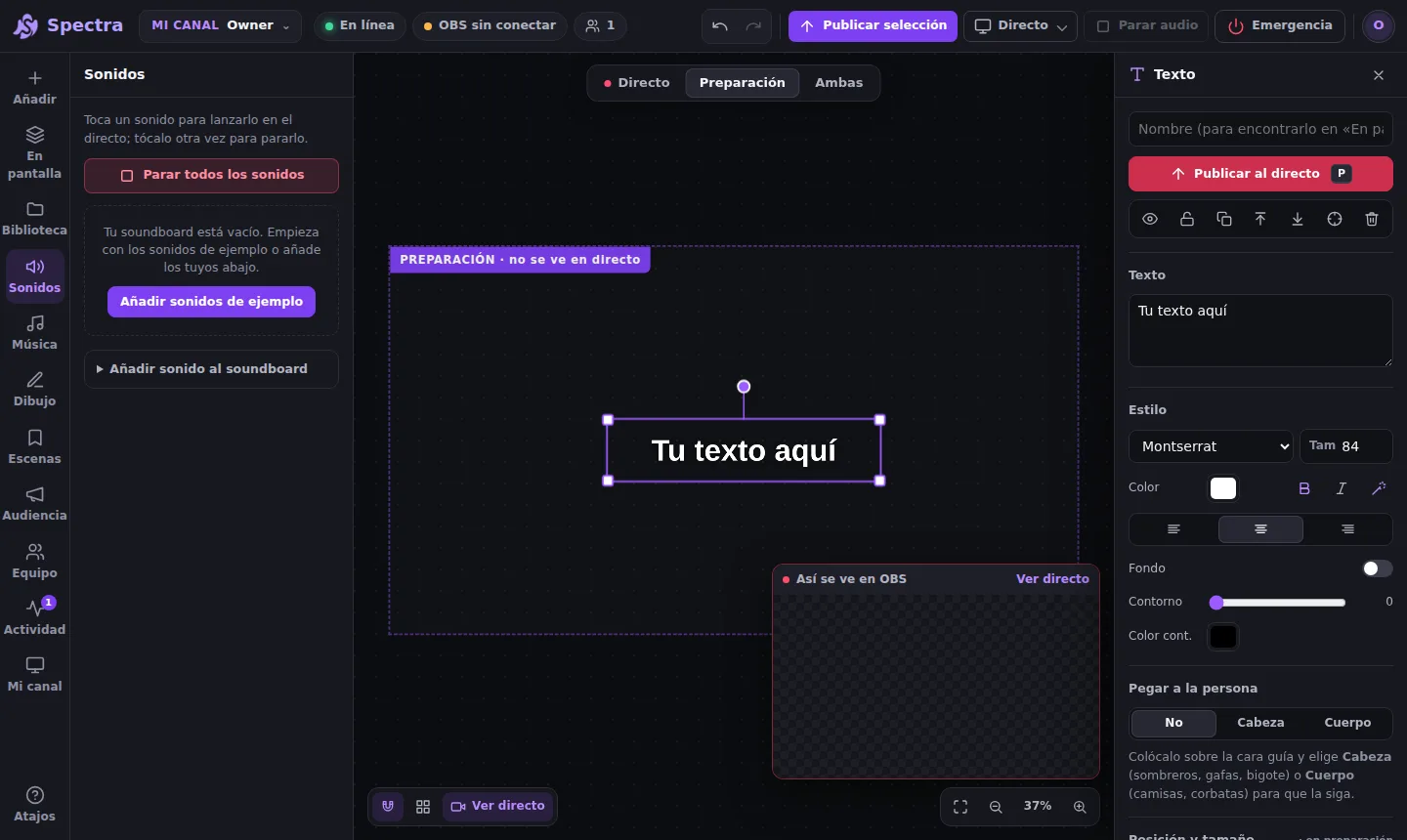Select Cabeza in Pegar a la persona

[1260, 723]
